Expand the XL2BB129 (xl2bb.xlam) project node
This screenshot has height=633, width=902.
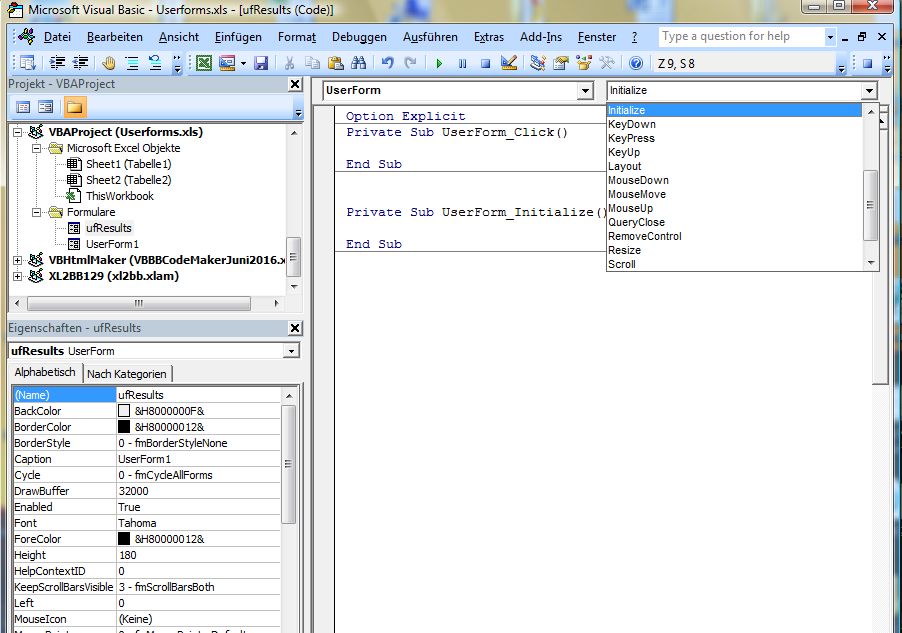point(17,276)
